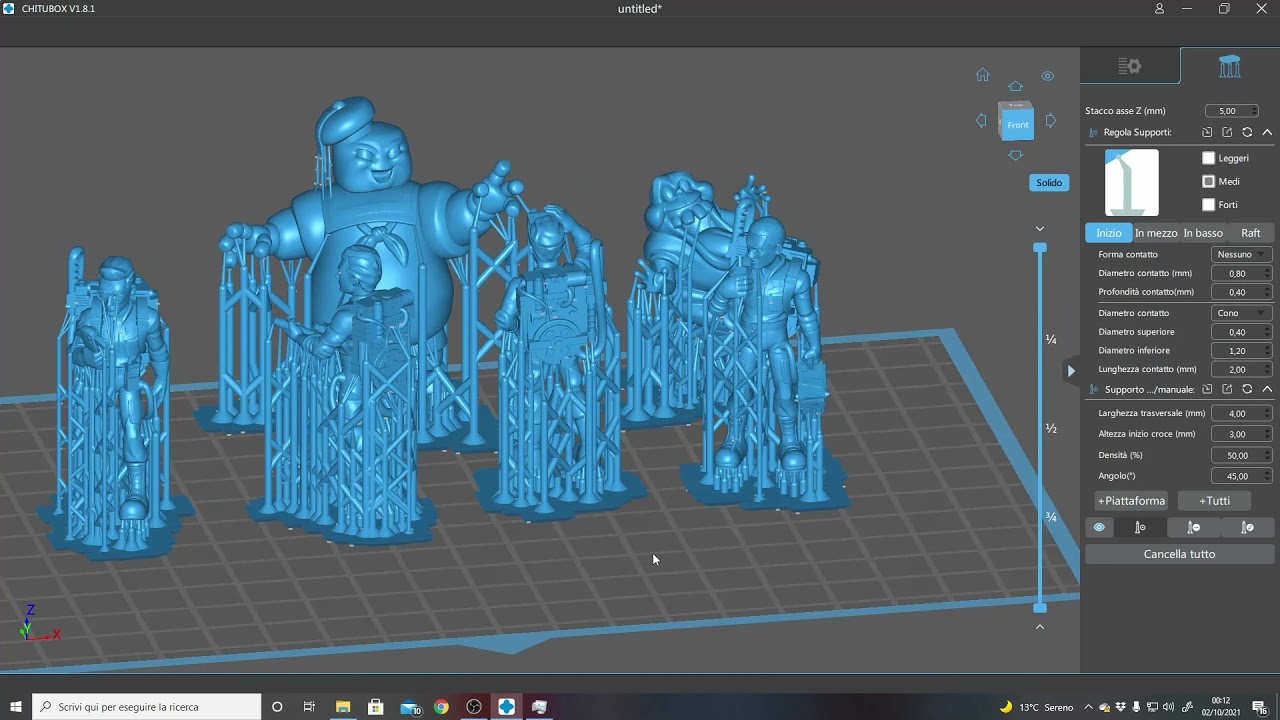
Task: Toggle support visibility eye icon
Action: pyautogui.click(x=1099, y=528)
